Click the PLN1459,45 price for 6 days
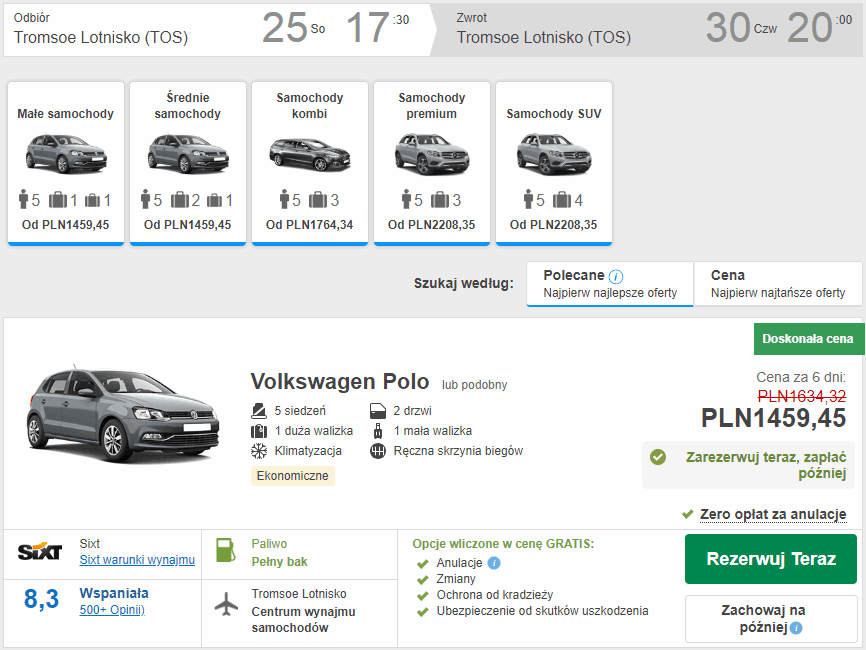 773,418
